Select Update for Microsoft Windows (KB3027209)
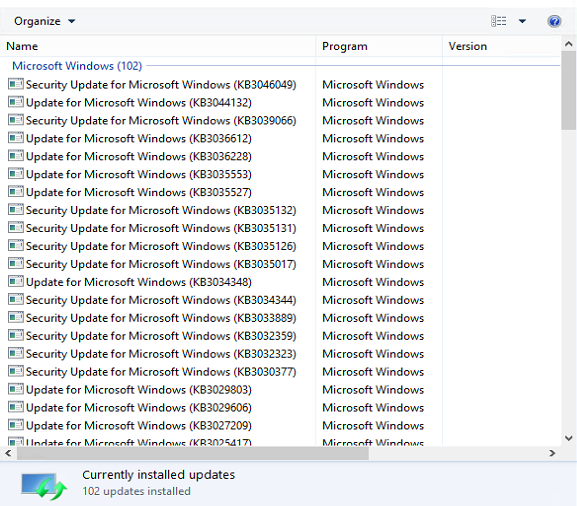Viewport: 577px width, 506px height. (139, 426)
